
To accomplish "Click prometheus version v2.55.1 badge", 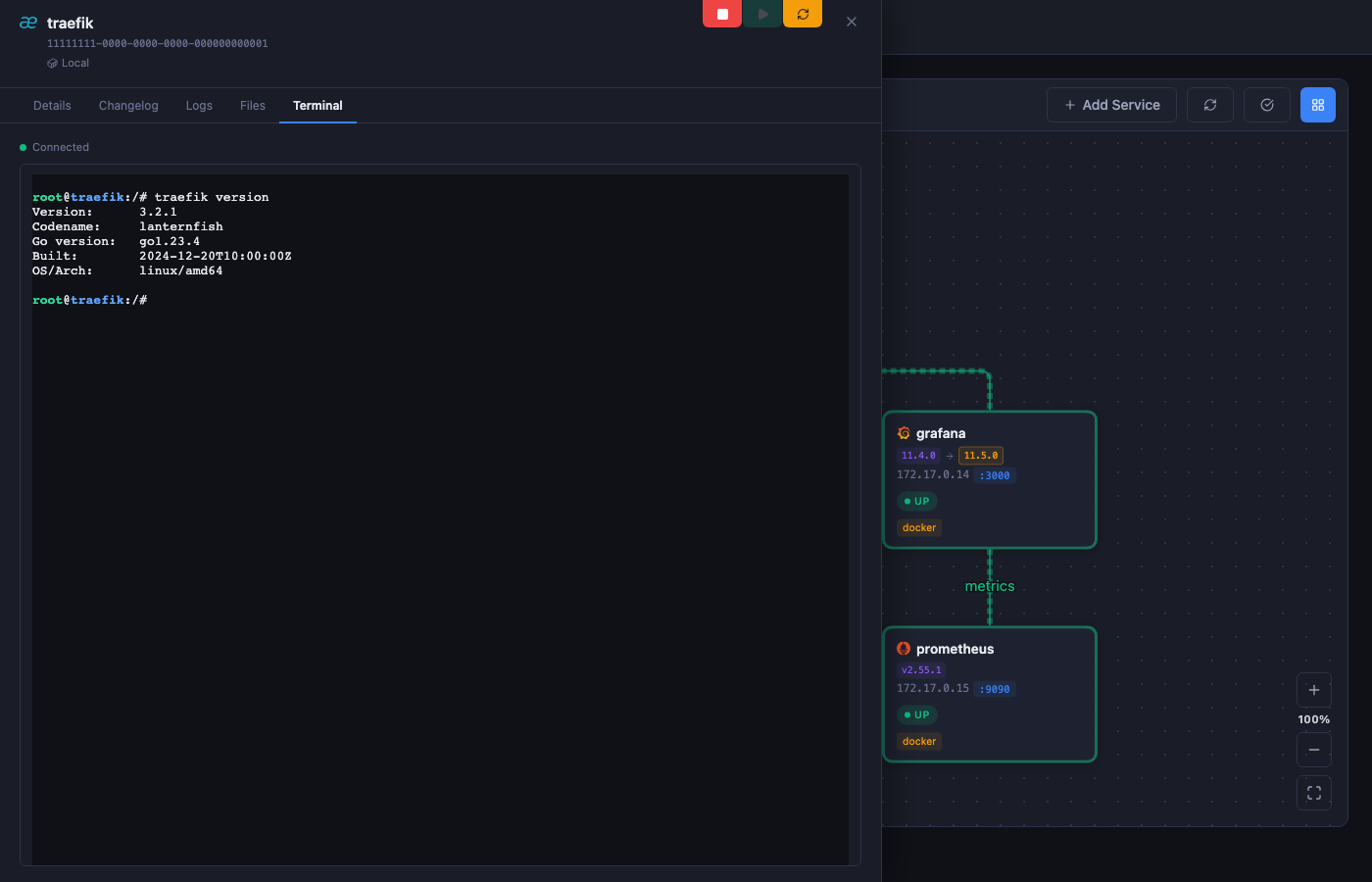I will pos(921,670).
